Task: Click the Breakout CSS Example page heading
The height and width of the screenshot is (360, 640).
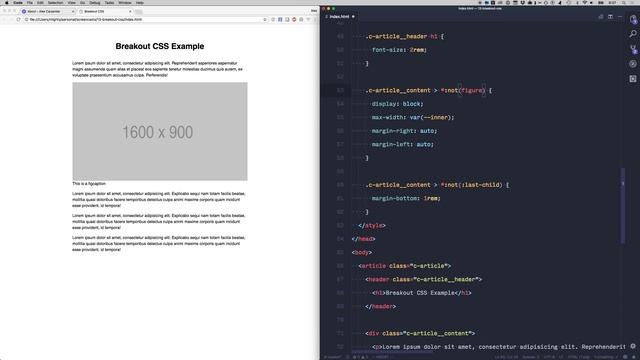Action: point(160,46)
